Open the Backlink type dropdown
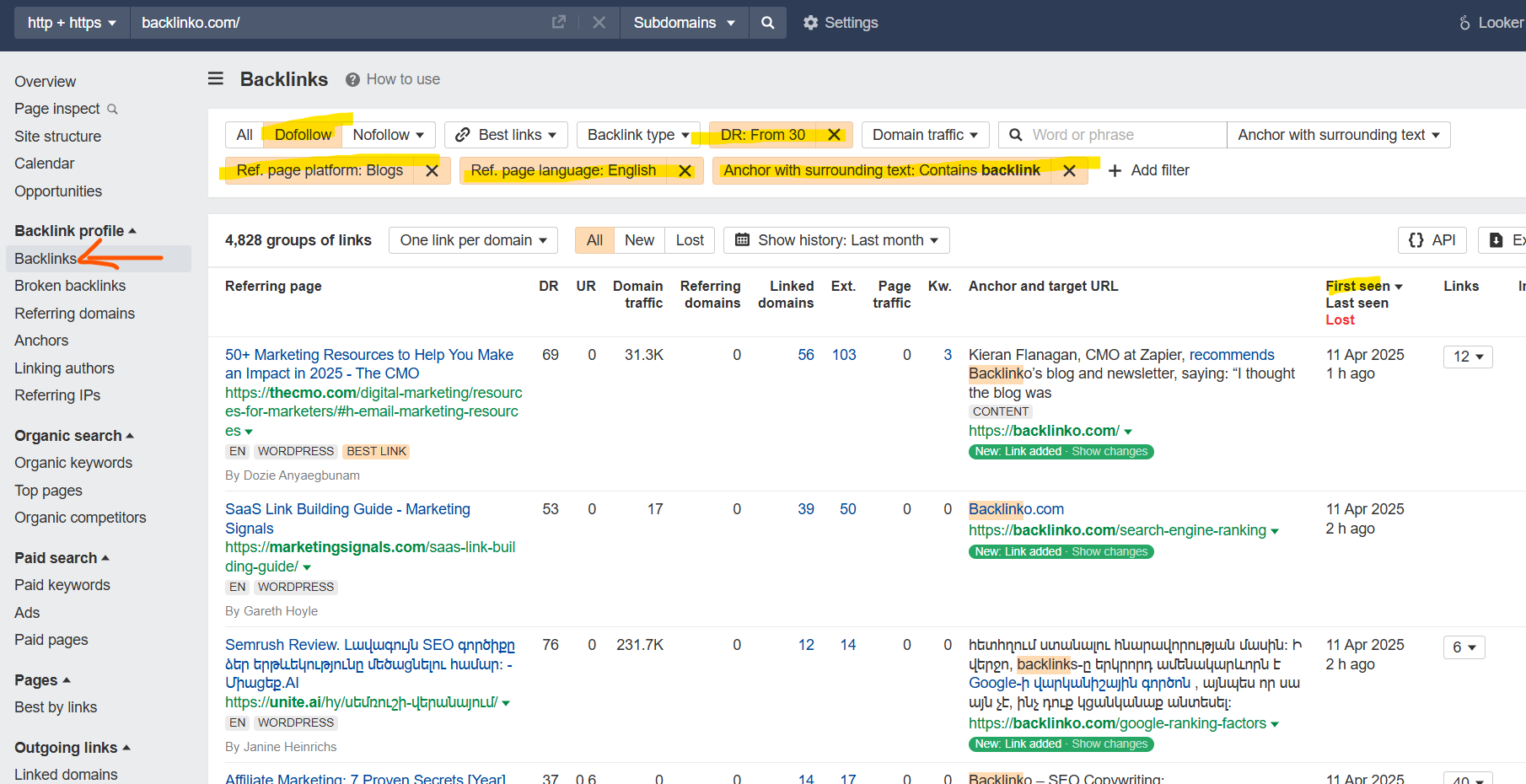 (638, 135)
